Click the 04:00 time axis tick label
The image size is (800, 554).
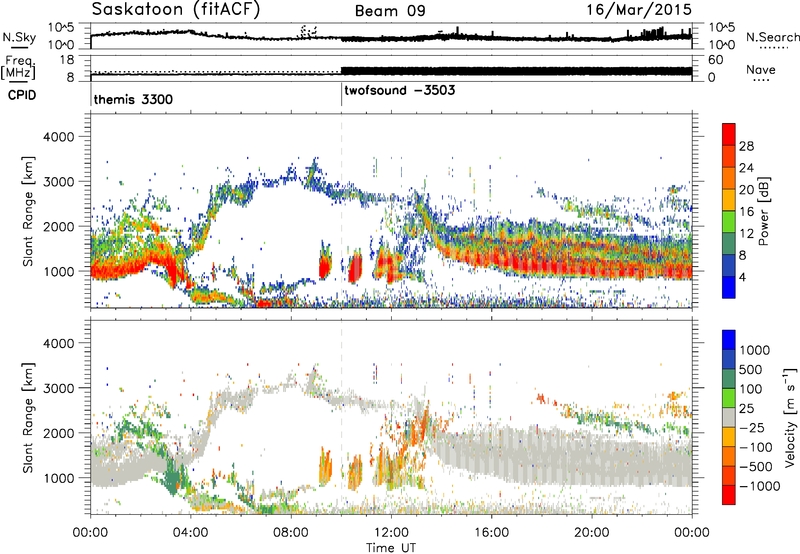tap(190, 533)
